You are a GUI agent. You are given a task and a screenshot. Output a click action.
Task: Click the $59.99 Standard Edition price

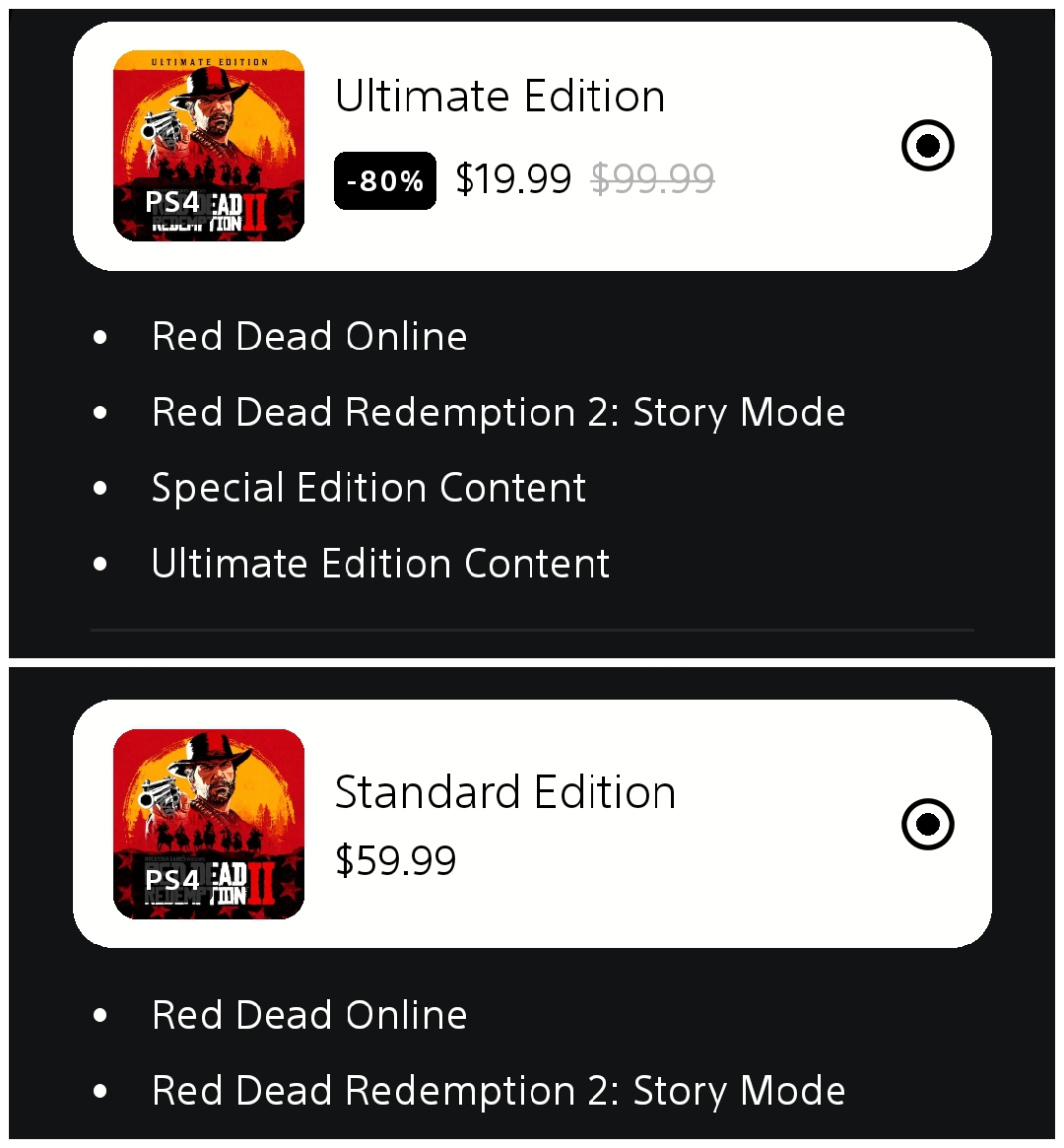coord(396,860)
